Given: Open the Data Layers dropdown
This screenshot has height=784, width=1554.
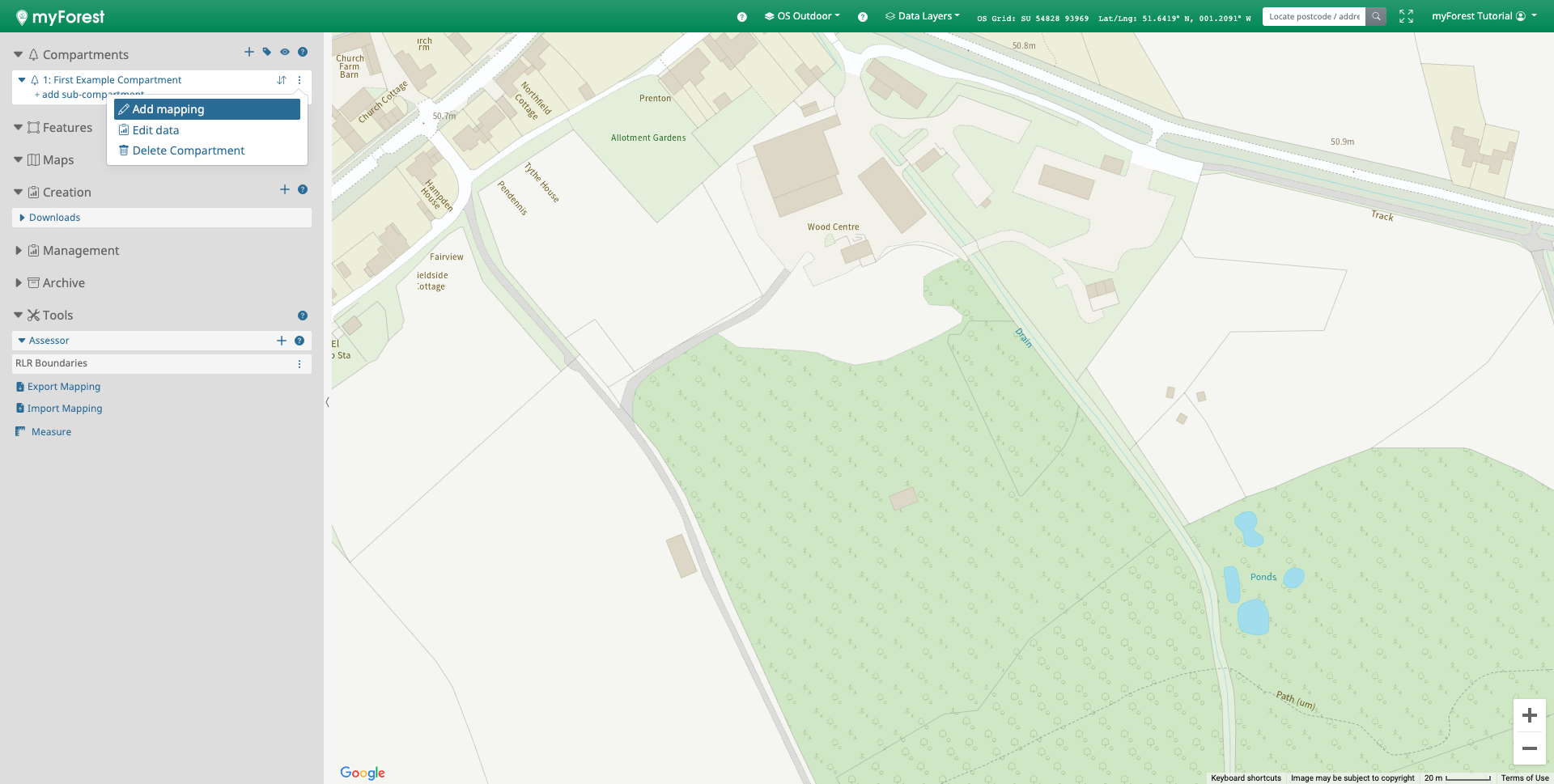Looking at the screenshot, I should [x=923, y=16].
